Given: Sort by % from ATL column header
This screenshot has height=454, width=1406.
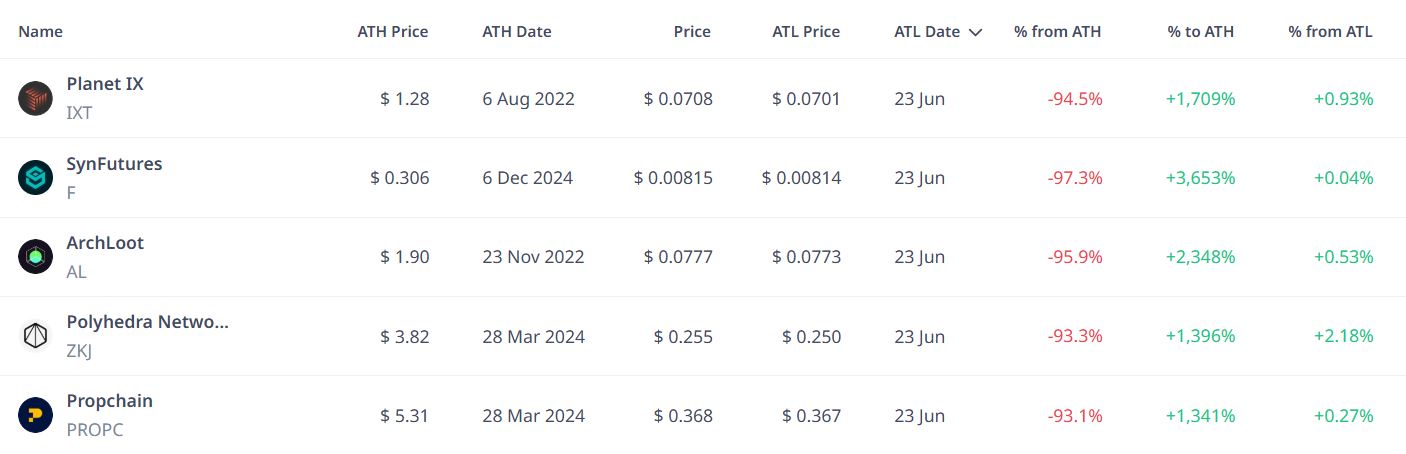Looking at the screenshot, I should point(1330,31).
